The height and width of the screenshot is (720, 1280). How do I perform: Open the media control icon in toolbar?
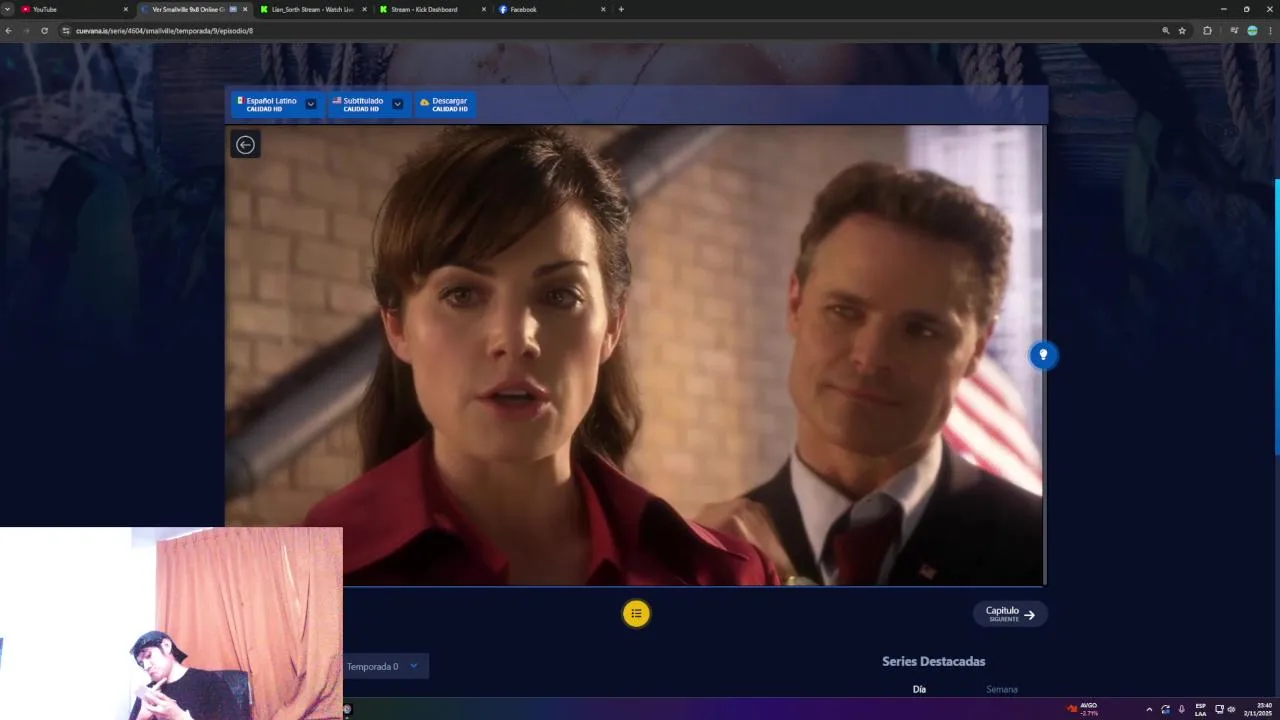tap(1234, 31)
